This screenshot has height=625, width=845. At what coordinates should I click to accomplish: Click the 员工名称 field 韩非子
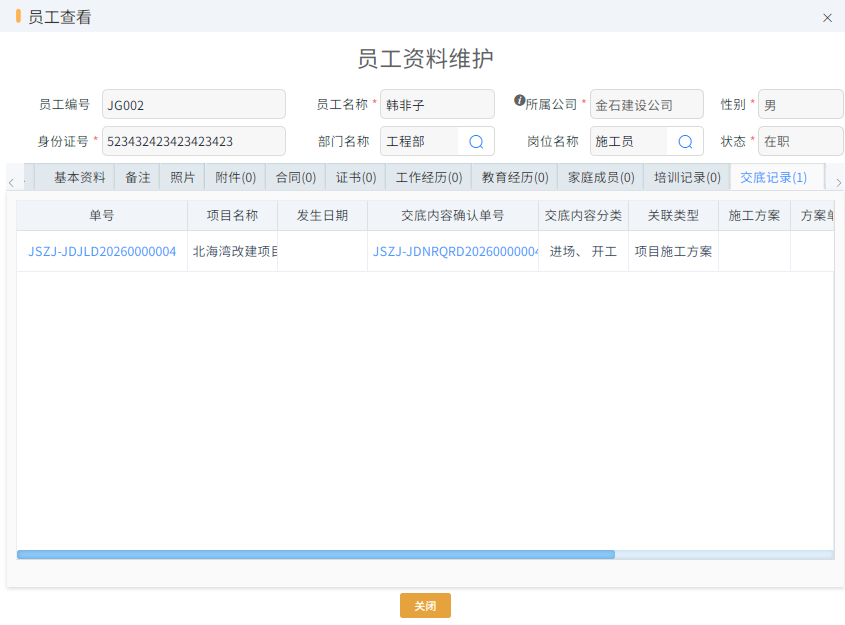point(437,105)
